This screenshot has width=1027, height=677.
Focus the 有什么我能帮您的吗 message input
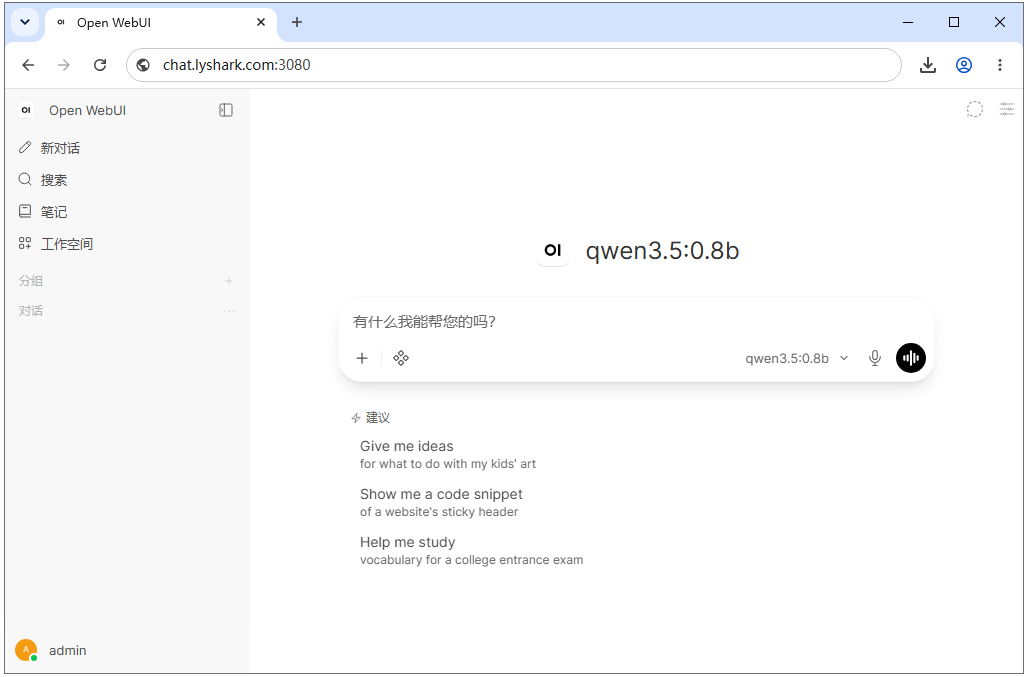[635, 321]
